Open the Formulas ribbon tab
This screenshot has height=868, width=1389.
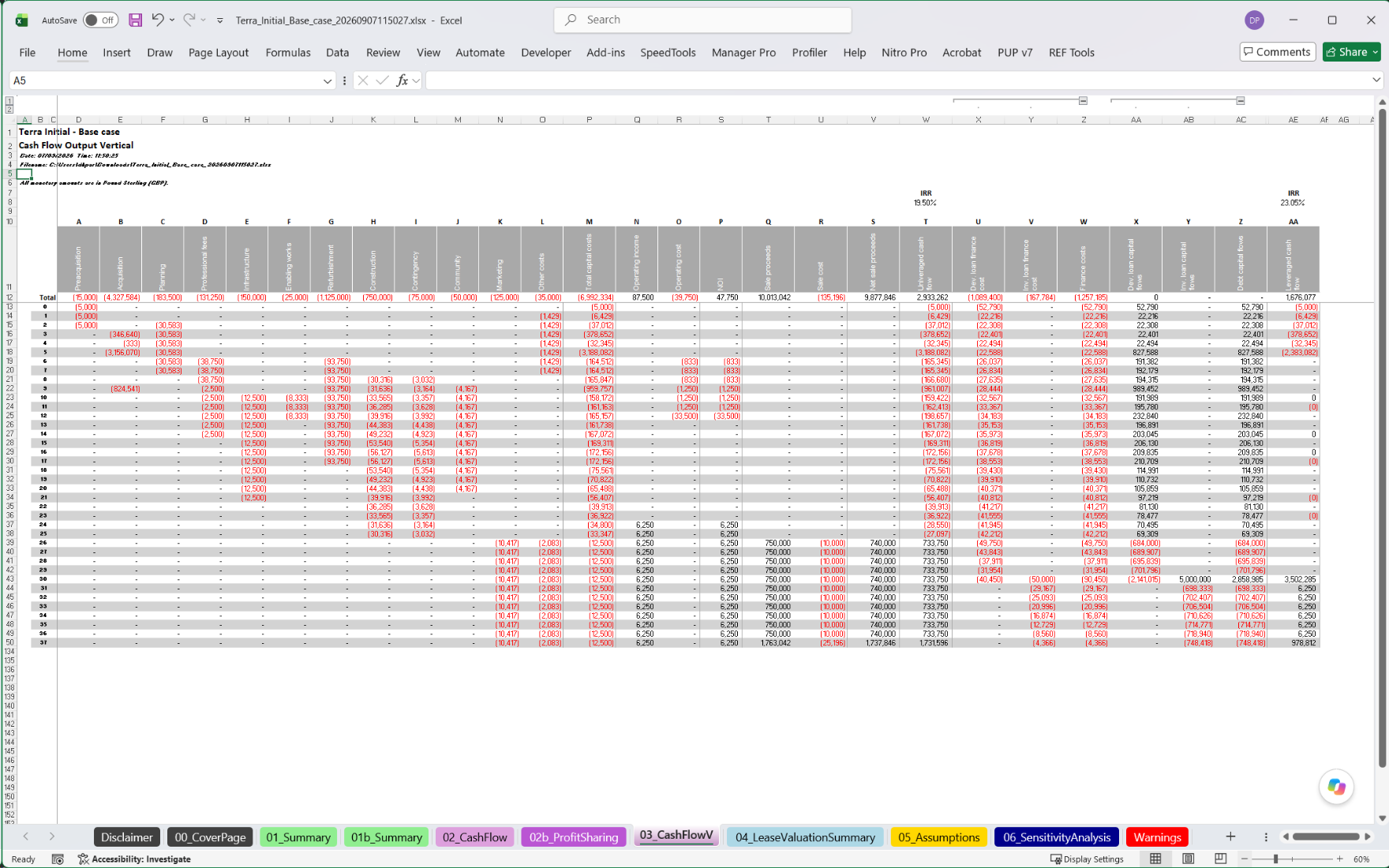pos(288,53)
